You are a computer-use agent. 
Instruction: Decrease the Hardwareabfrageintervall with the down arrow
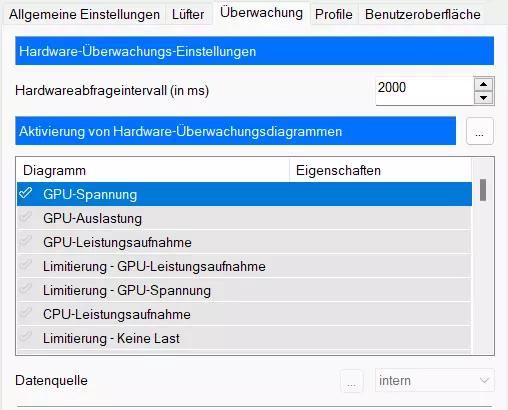click(x=483, y=98)
